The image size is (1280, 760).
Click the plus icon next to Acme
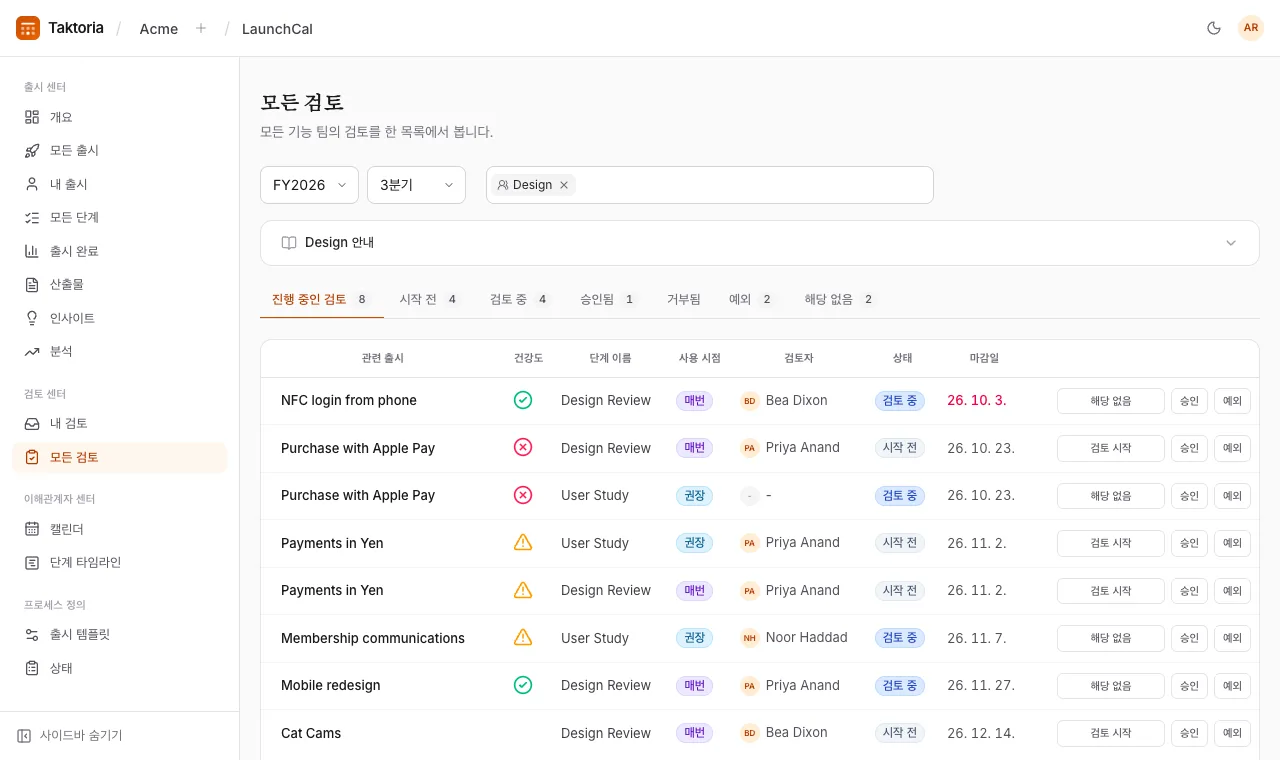pos(201,28)
